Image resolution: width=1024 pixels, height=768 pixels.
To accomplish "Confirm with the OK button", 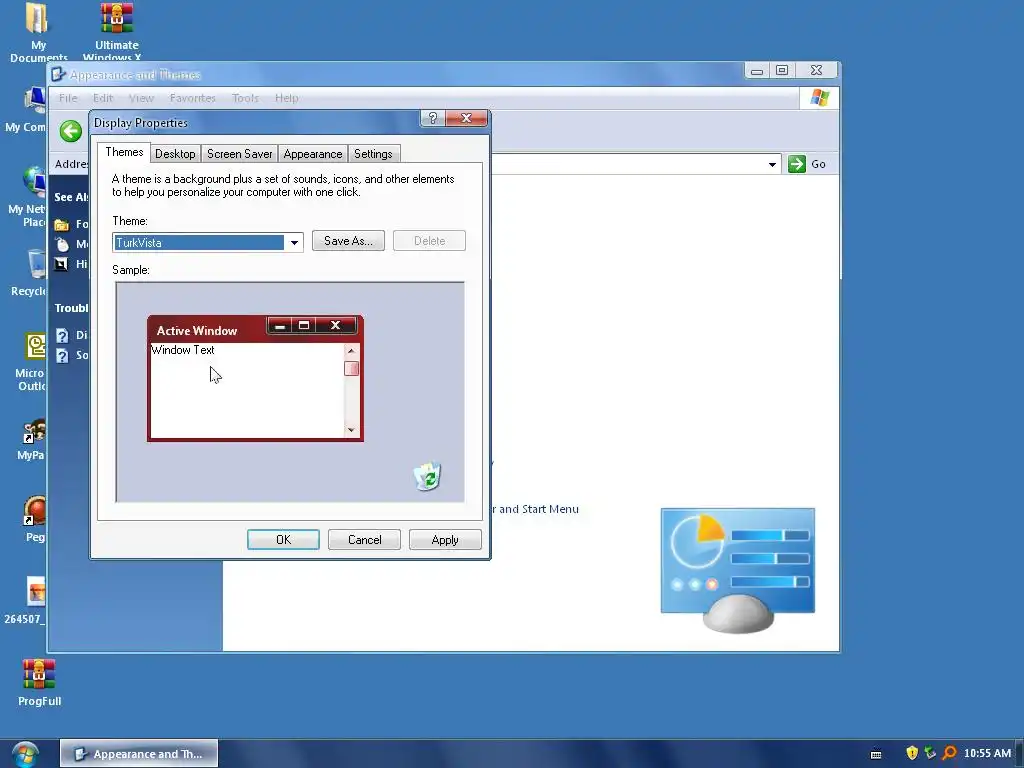I will pyautogui.click(x=283, y=540).
